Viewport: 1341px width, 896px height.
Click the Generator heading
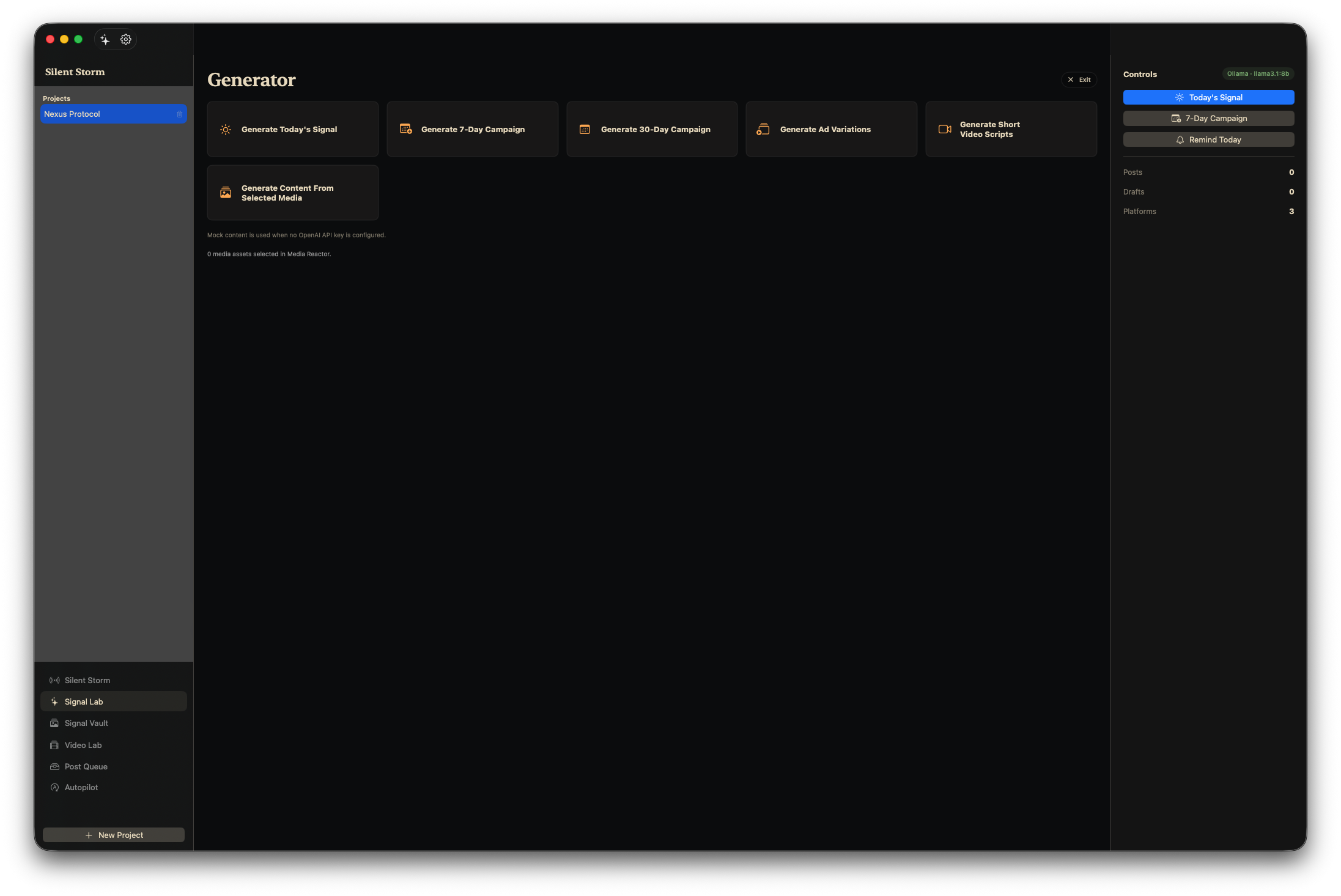point(251,80)
